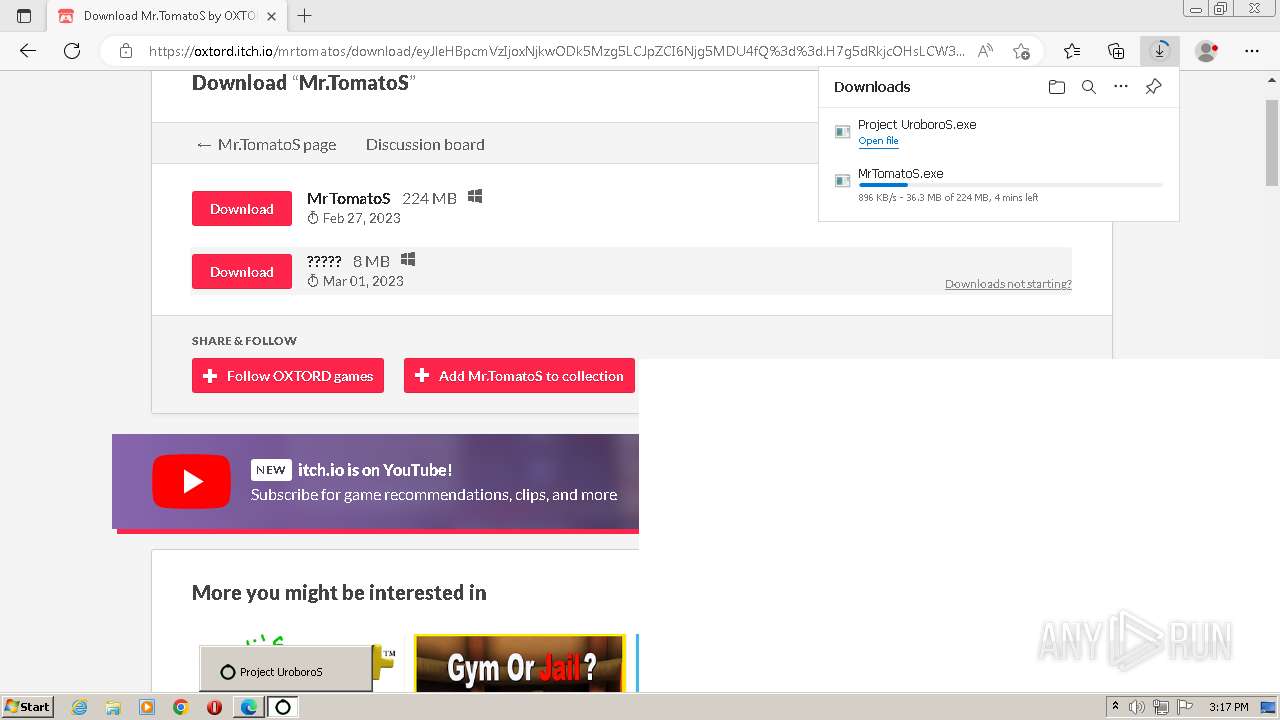Viewport: 1280px width, 720px height.
Task: Click the YouTube play logo in the banner
Action: [x=191, y=482]
